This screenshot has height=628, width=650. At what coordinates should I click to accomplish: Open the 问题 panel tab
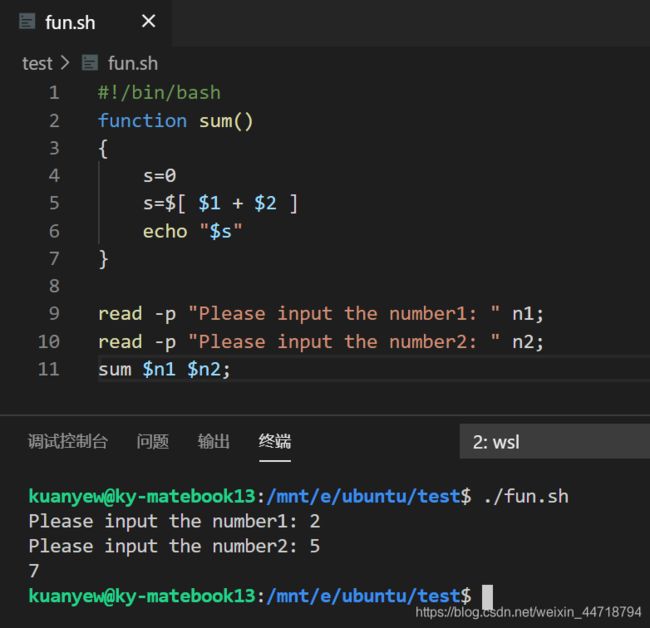coord(153,441)
